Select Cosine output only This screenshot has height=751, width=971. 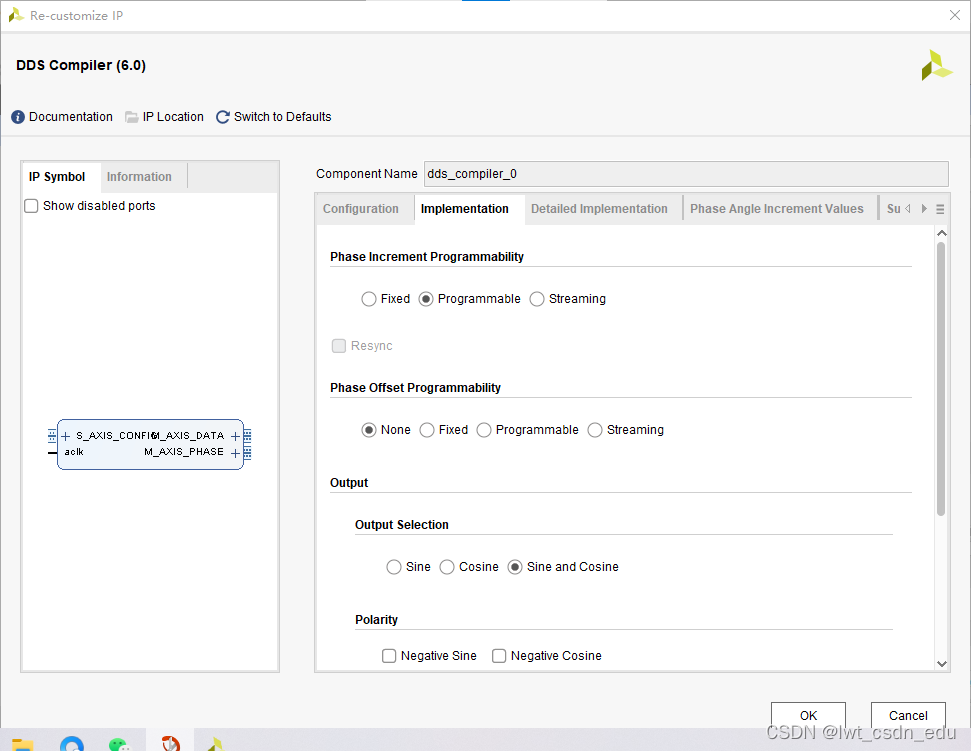tap(446, 567)
